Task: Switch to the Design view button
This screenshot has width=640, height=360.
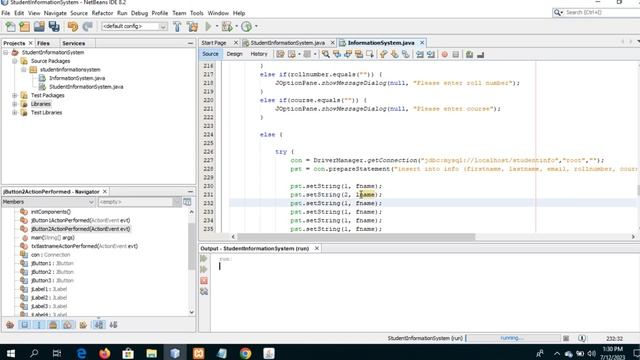Action: coord(234,54)
